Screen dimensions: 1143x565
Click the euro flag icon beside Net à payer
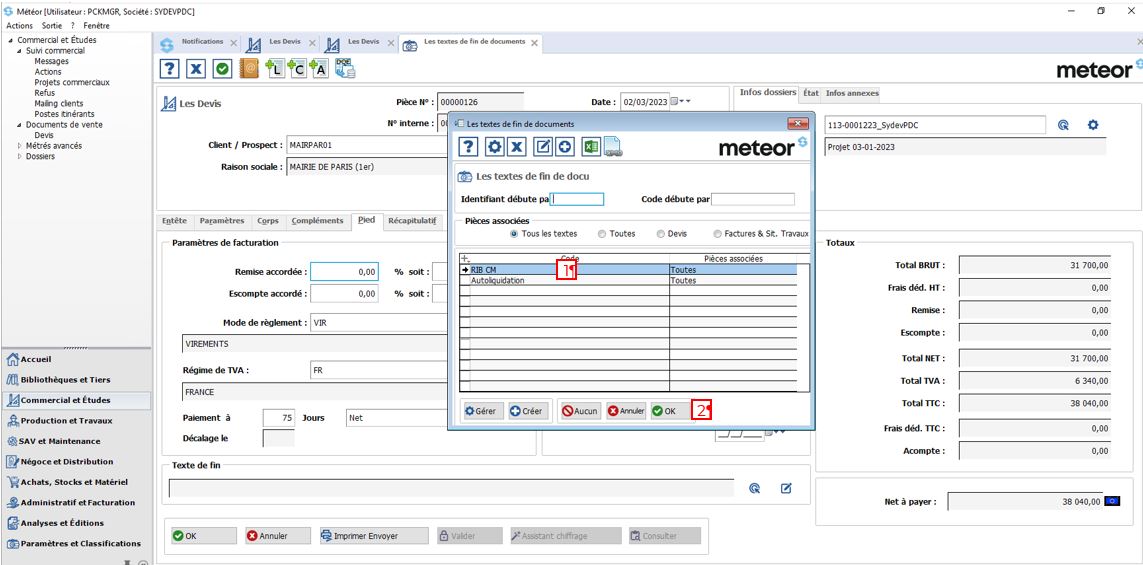[x=1112, y=502]
